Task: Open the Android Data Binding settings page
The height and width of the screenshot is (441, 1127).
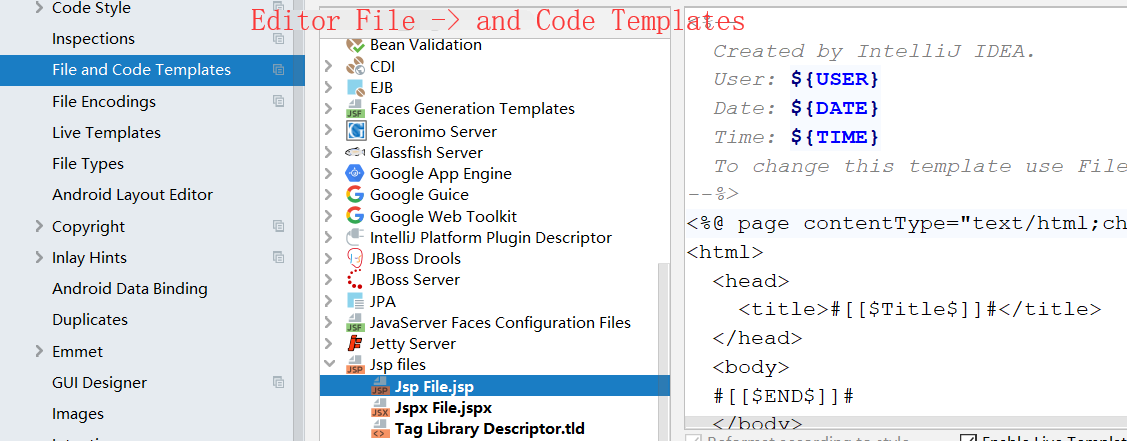Action: point(129,289)
